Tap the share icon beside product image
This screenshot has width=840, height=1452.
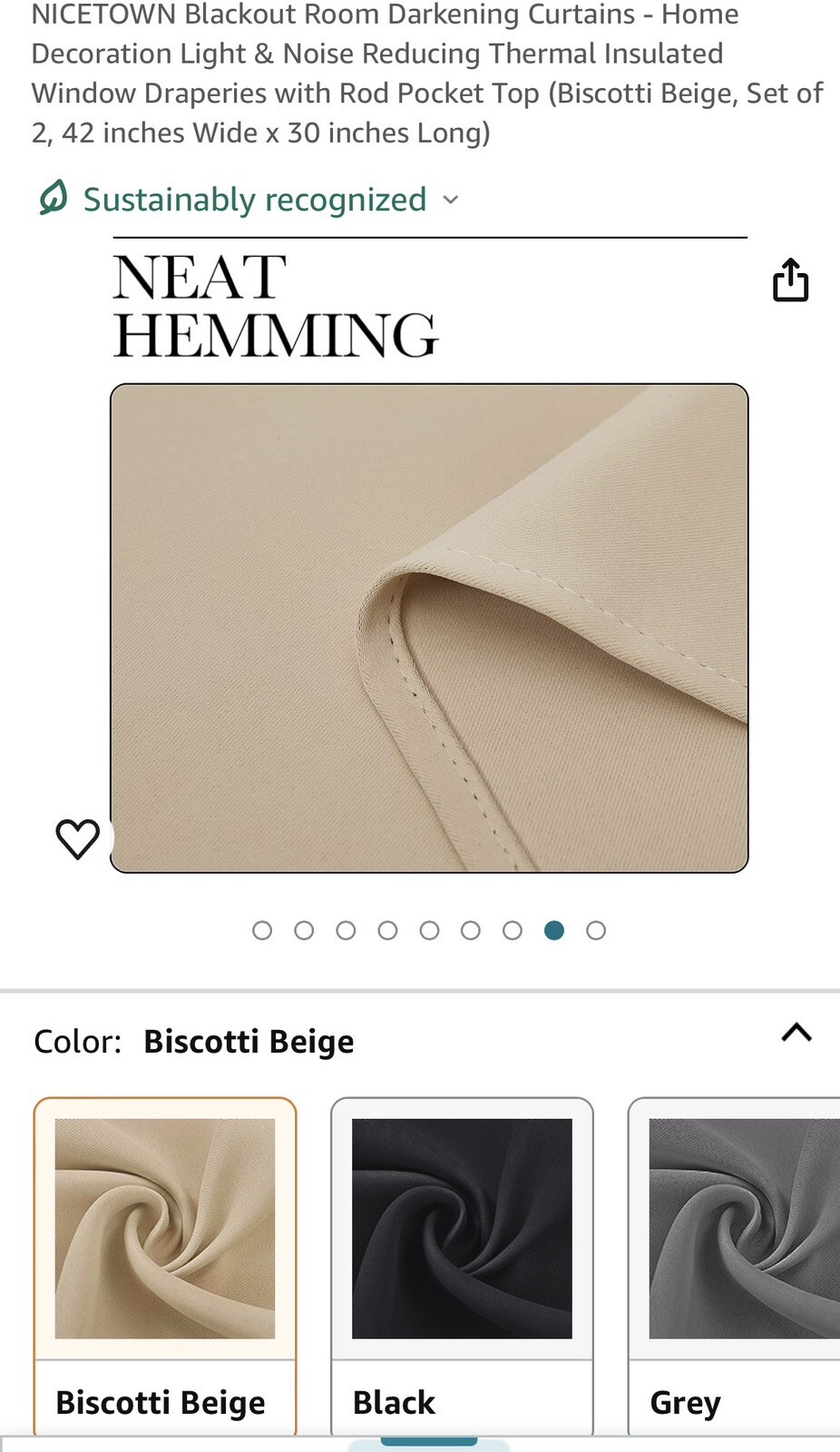(x=790, y=280)
